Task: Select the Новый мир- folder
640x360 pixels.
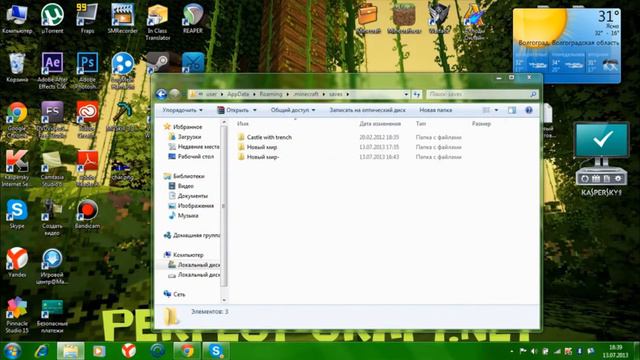Action: 262,157
